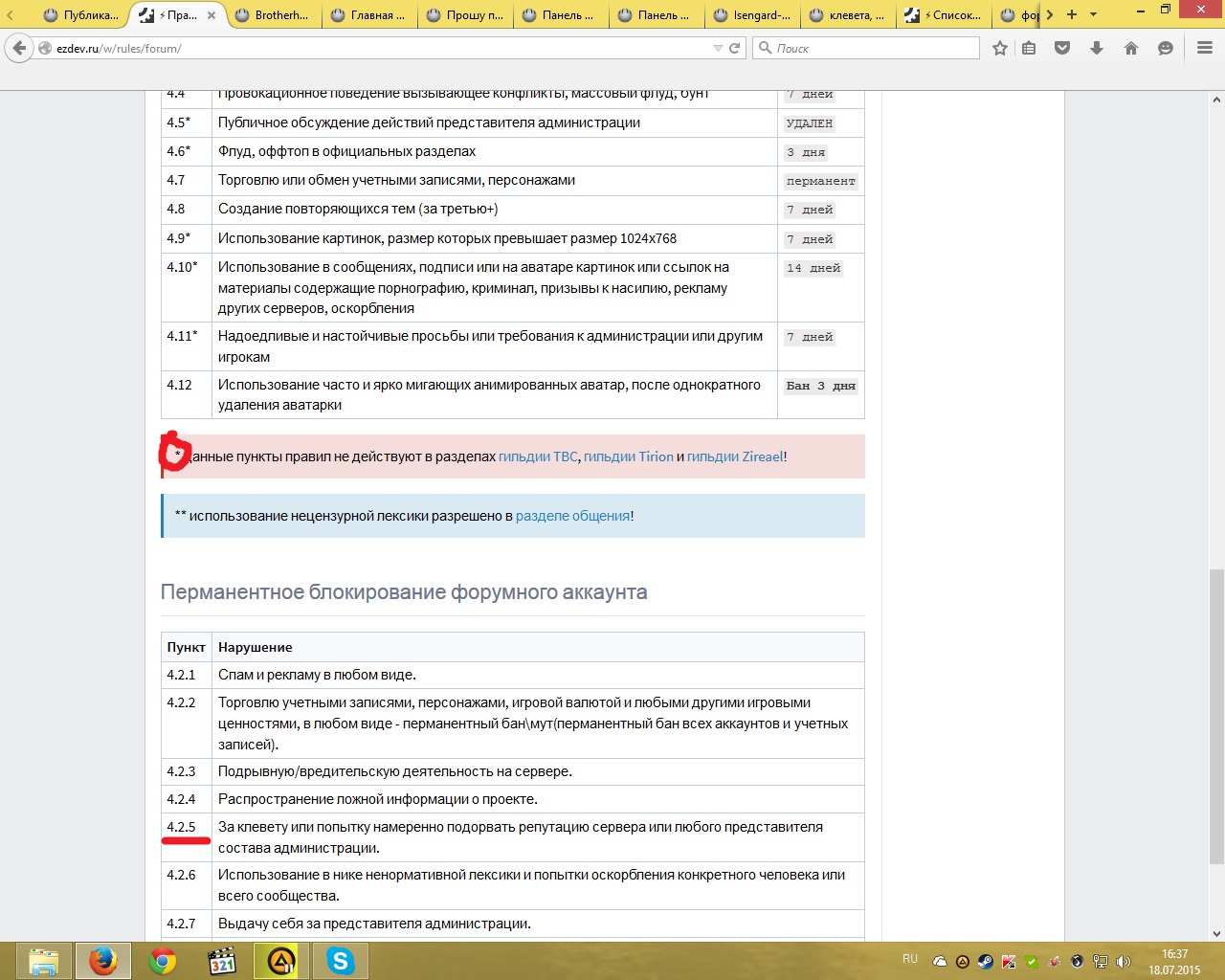Go back with the browser back arrow
This screenshot has width=1225, height=980.
click(x=19, y=48)
